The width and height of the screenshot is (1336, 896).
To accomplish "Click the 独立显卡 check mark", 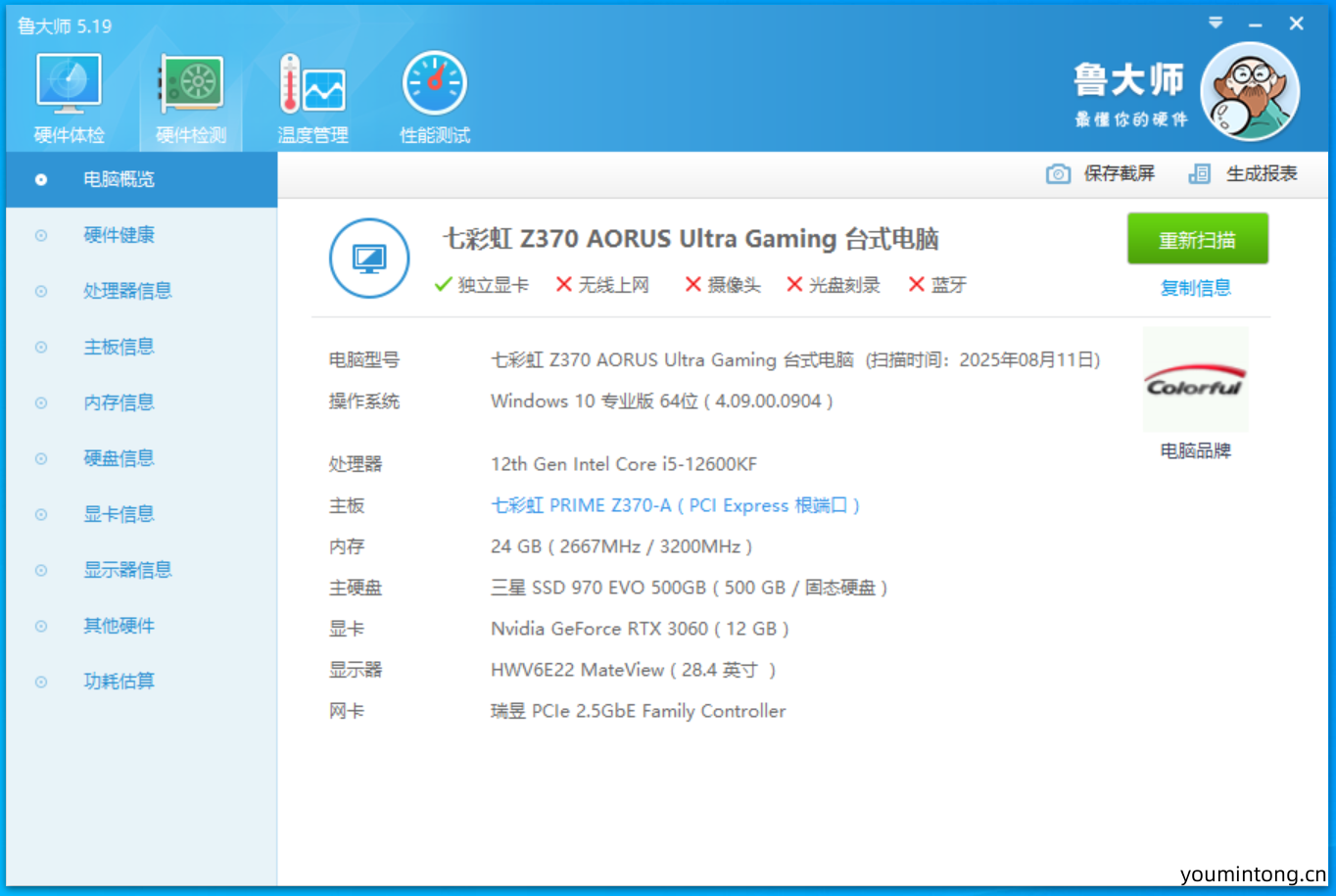I will pos(443,285).
